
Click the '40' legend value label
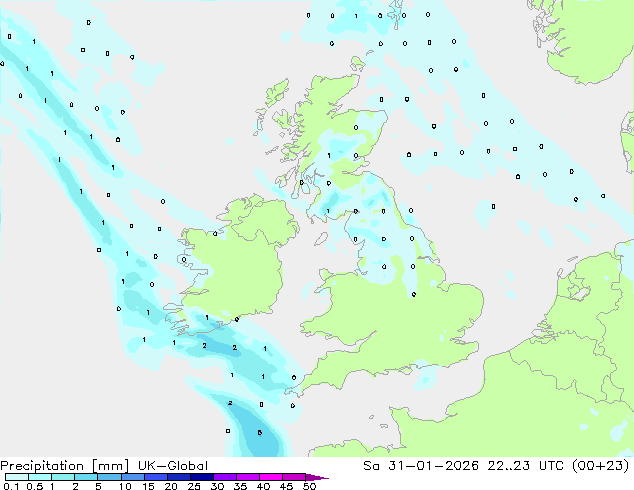tap(263, 486)
